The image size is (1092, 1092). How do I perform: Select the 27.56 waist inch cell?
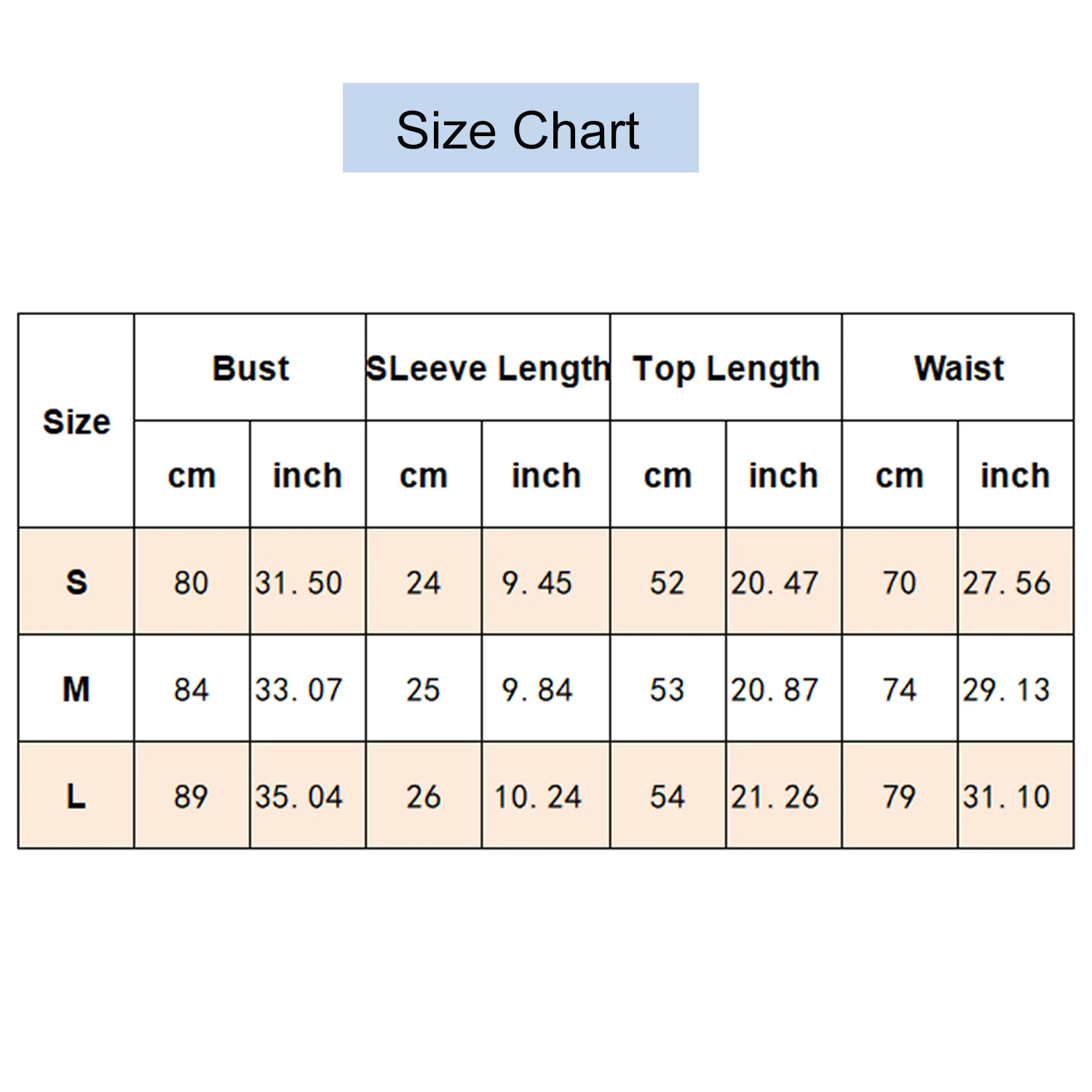1007,582
